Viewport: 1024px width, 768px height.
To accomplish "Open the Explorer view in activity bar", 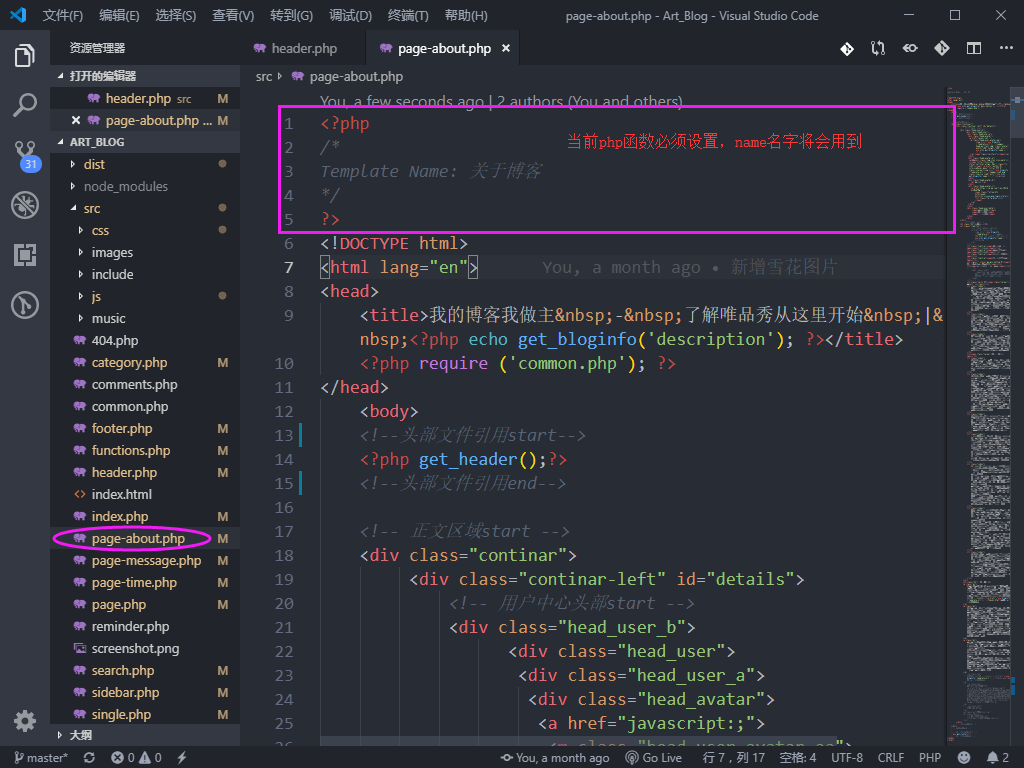I will pos(25,57).
